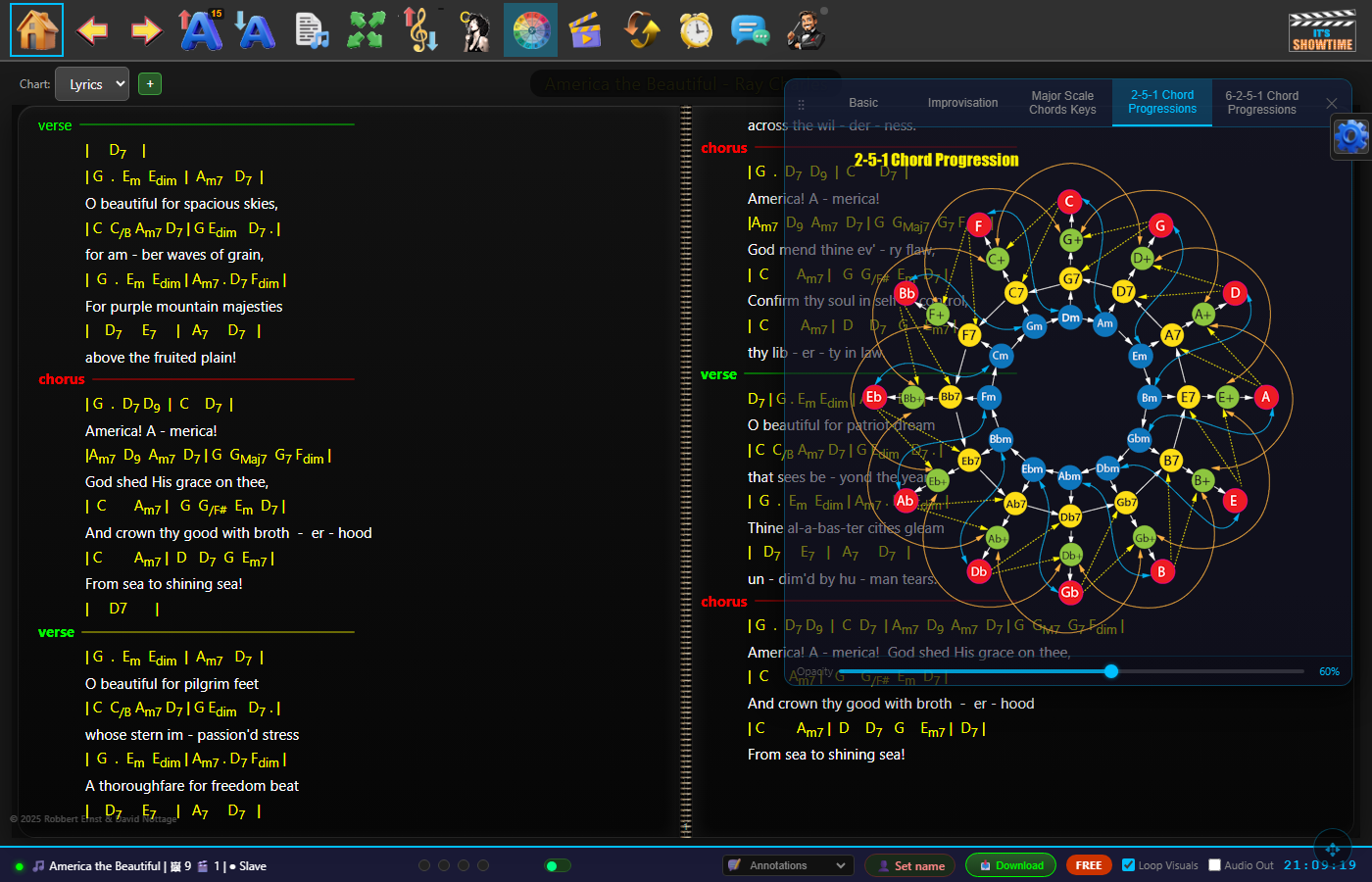
Task: Click the music note icon beside song title
Action: point(38,865)
